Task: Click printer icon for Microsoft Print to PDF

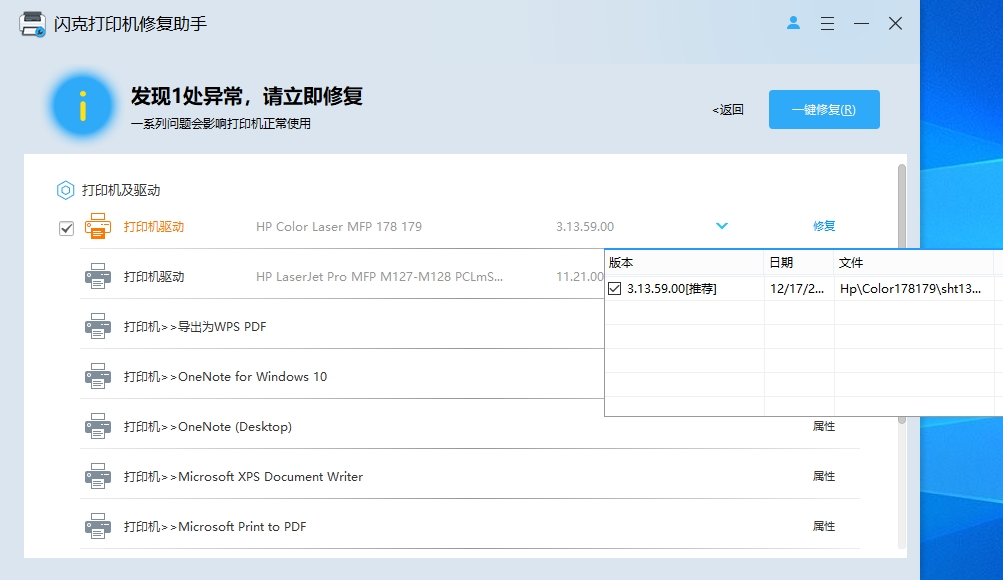Action: coord(97,526)
